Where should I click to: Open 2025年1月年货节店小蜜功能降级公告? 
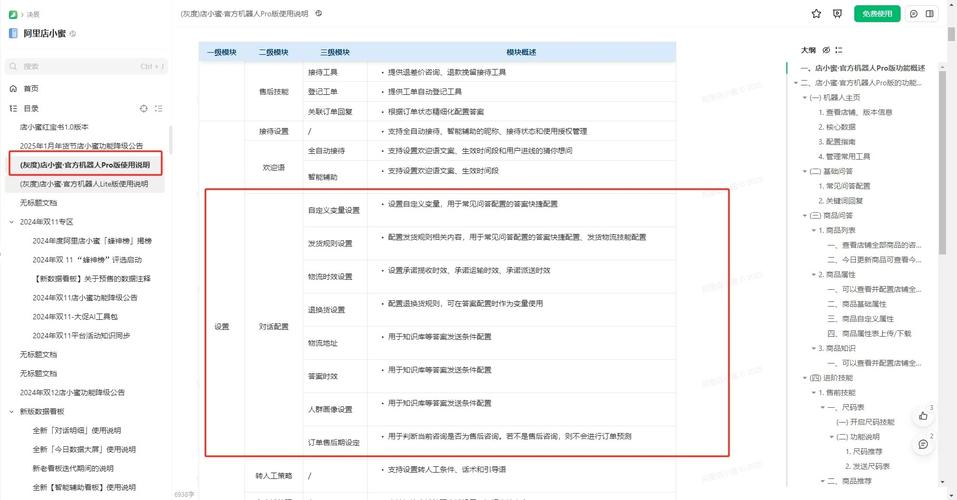pyautogui.click(x=81, y=146)
